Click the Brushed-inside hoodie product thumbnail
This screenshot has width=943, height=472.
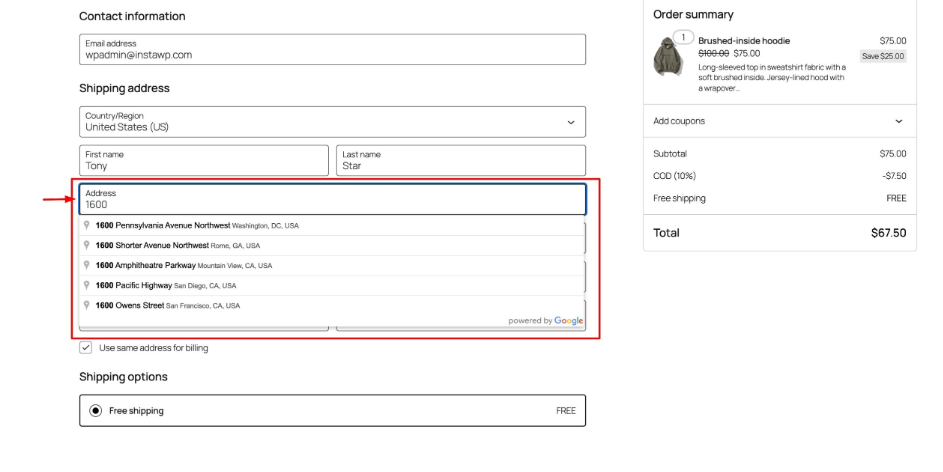(x=668, y=57)
